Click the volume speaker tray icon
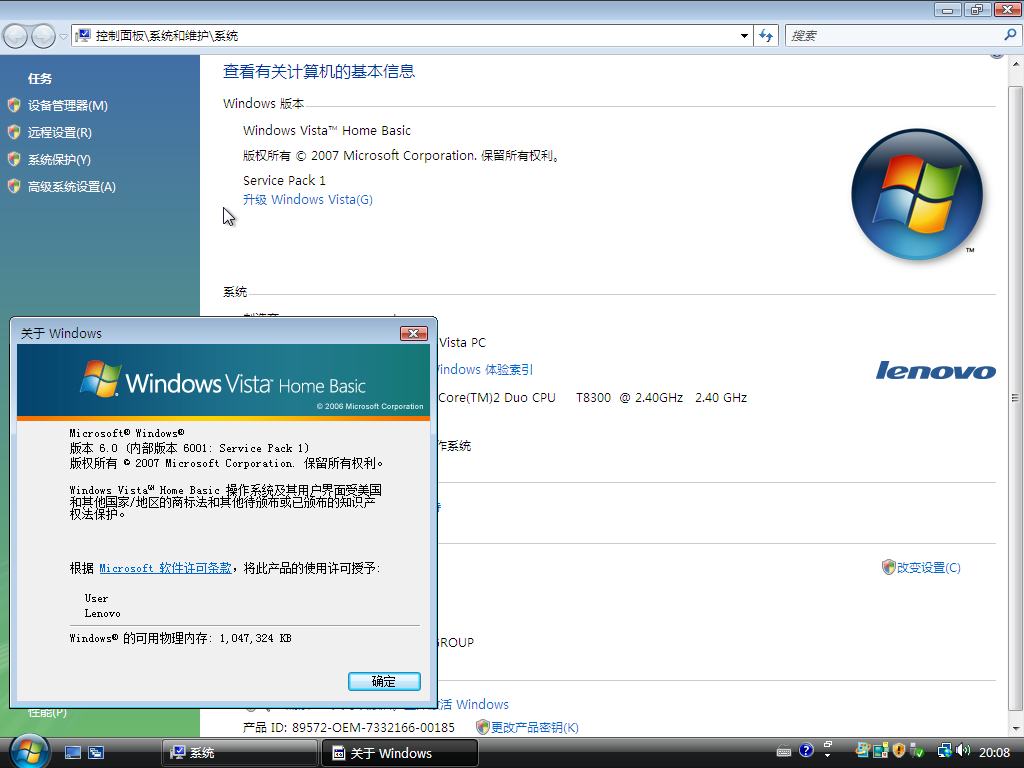The width and height of the screenshot is (1024, 768). [x=963, y=751]
